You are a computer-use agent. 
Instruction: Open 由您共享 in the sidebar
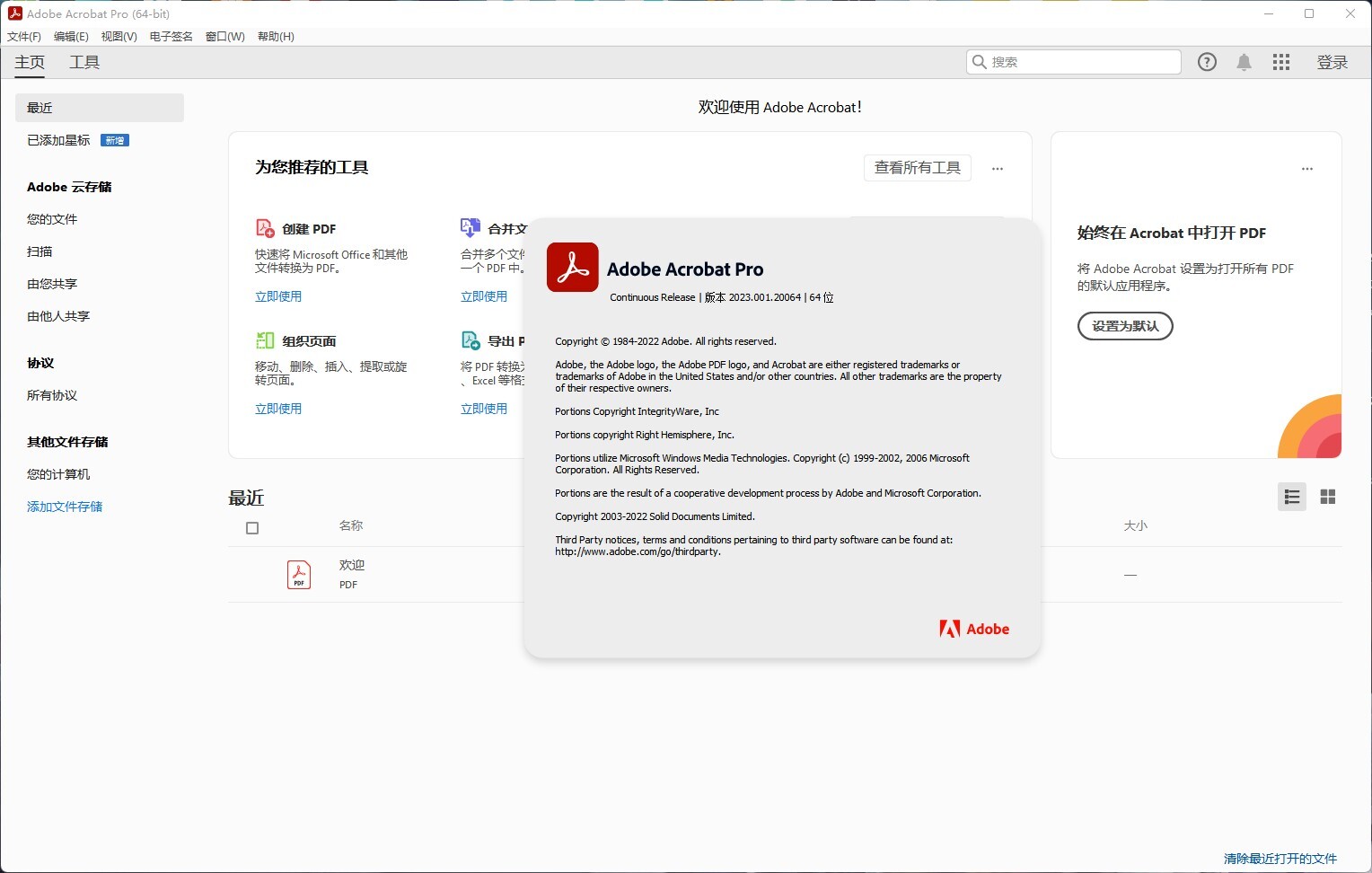(52, 284)
